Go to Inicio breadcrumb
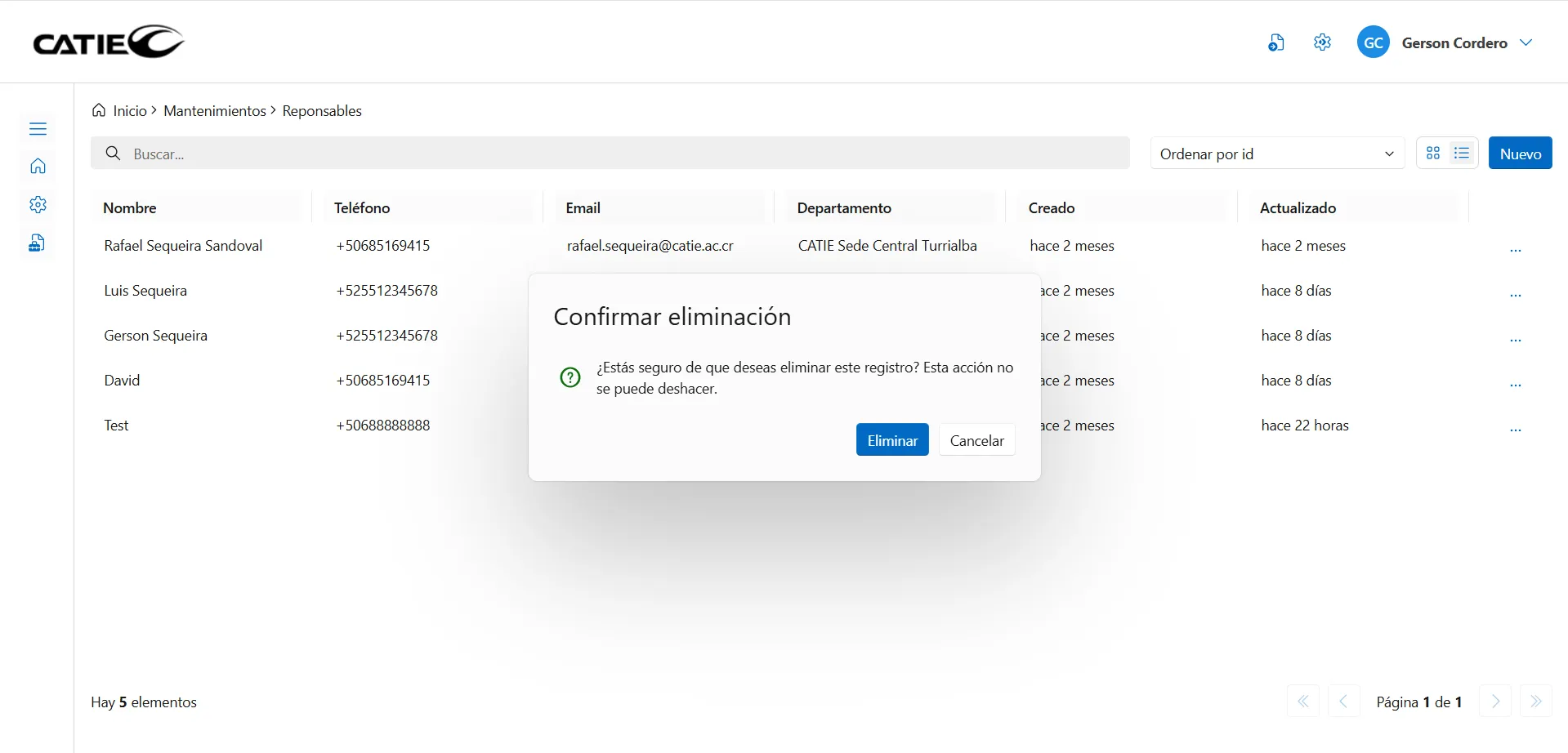This screenshot has width=1568, height=753. (129, 111)
